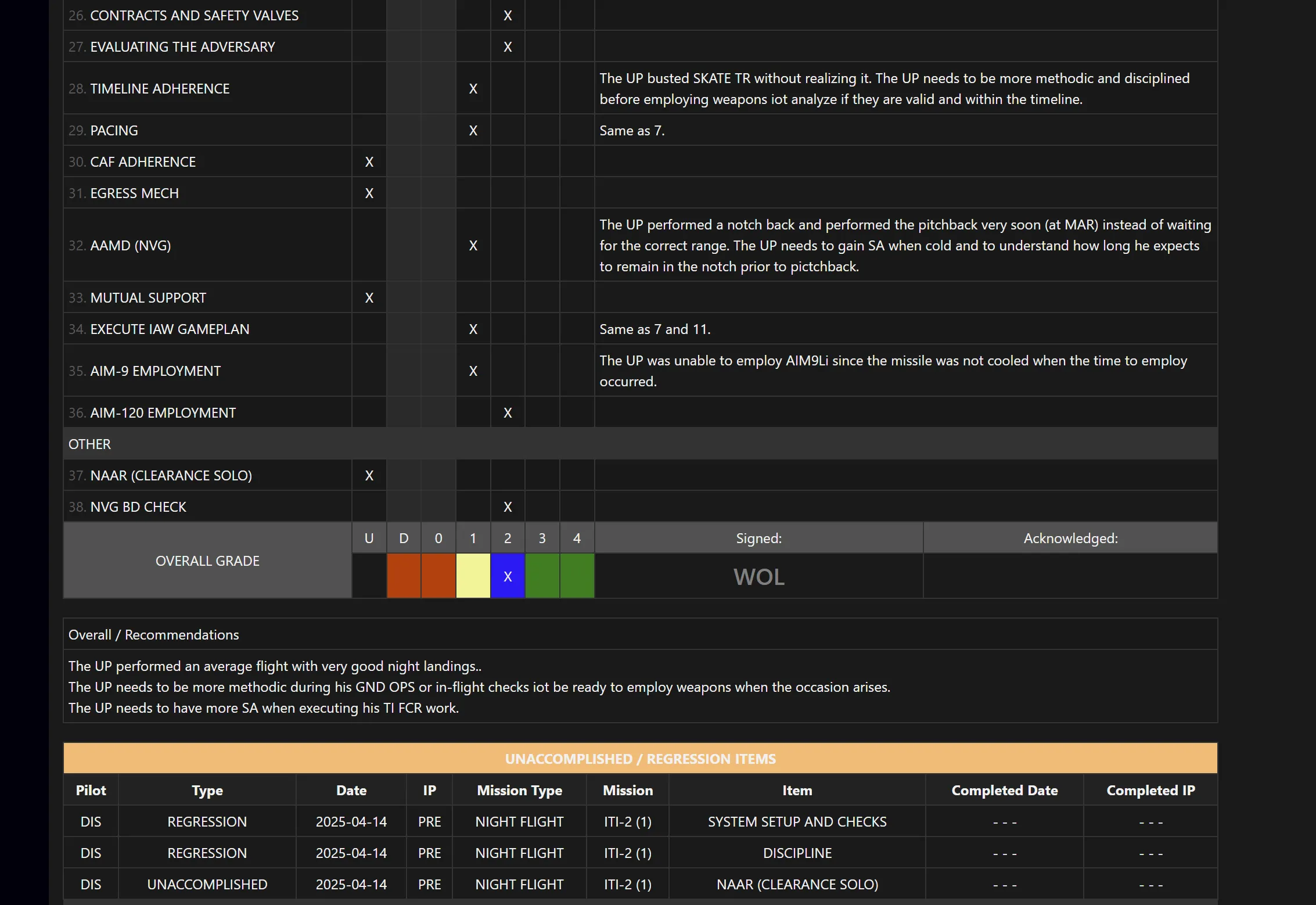
Task: Select X mark in EGRESS MECH row
Action: coord(369,193)
